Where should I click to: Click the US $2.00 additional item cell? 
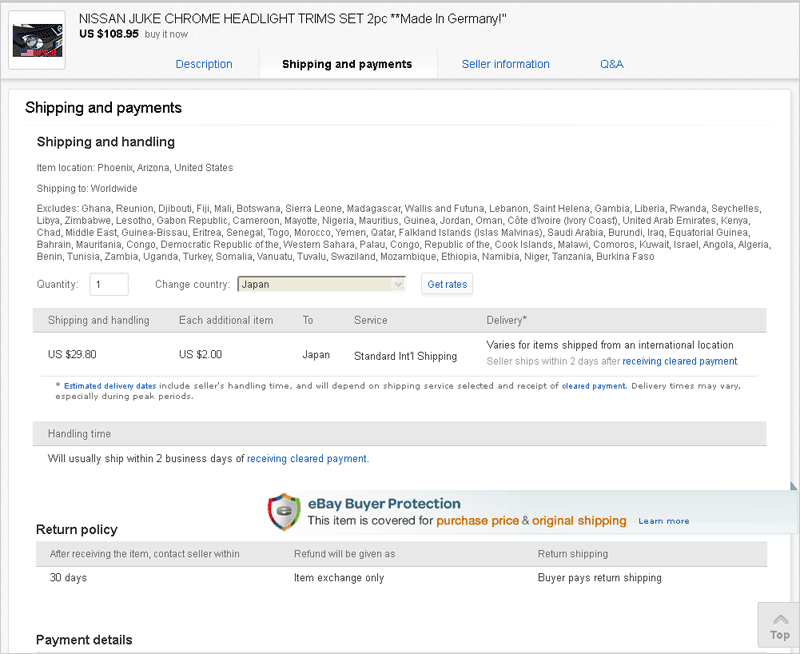tap(200, 355)
